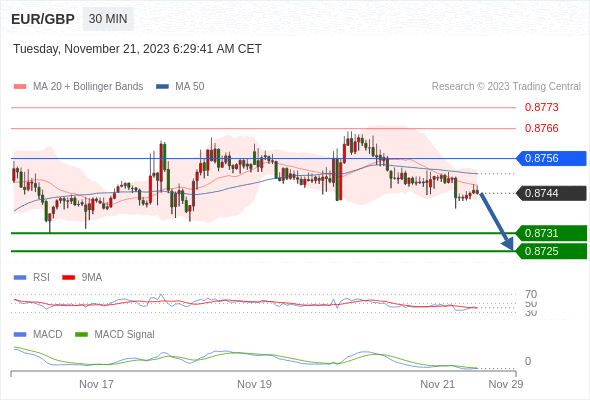Click the blue downward forecast arrow
590x400 pixels.
[x=497, y=221]
